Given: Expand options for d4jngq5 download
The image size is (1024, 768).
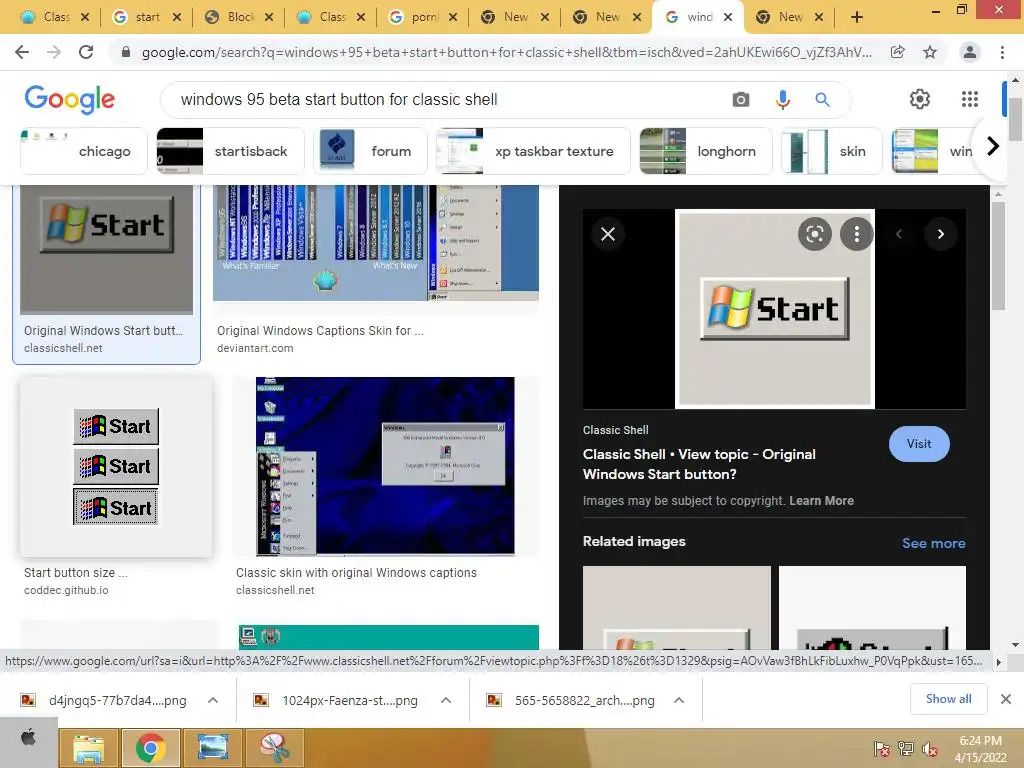Looking at the screenshot, I should pos(213,700).
